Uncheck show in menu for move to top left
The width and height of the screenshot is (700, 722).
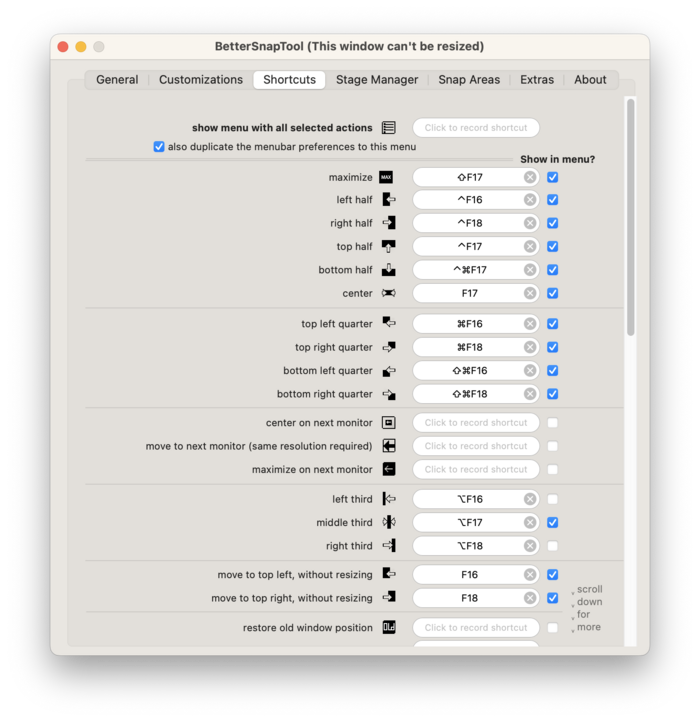[x=553, y=575]
